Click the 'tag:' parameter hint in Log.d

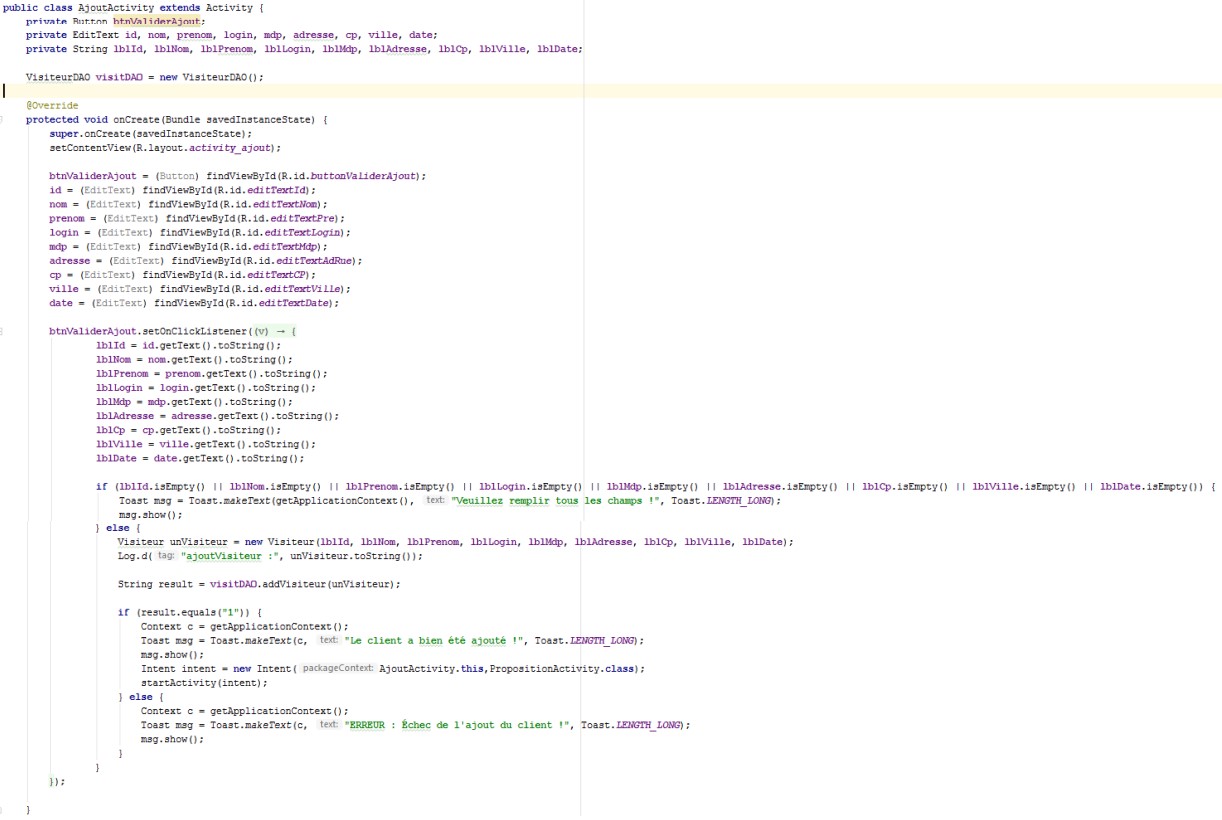point(166,556)
